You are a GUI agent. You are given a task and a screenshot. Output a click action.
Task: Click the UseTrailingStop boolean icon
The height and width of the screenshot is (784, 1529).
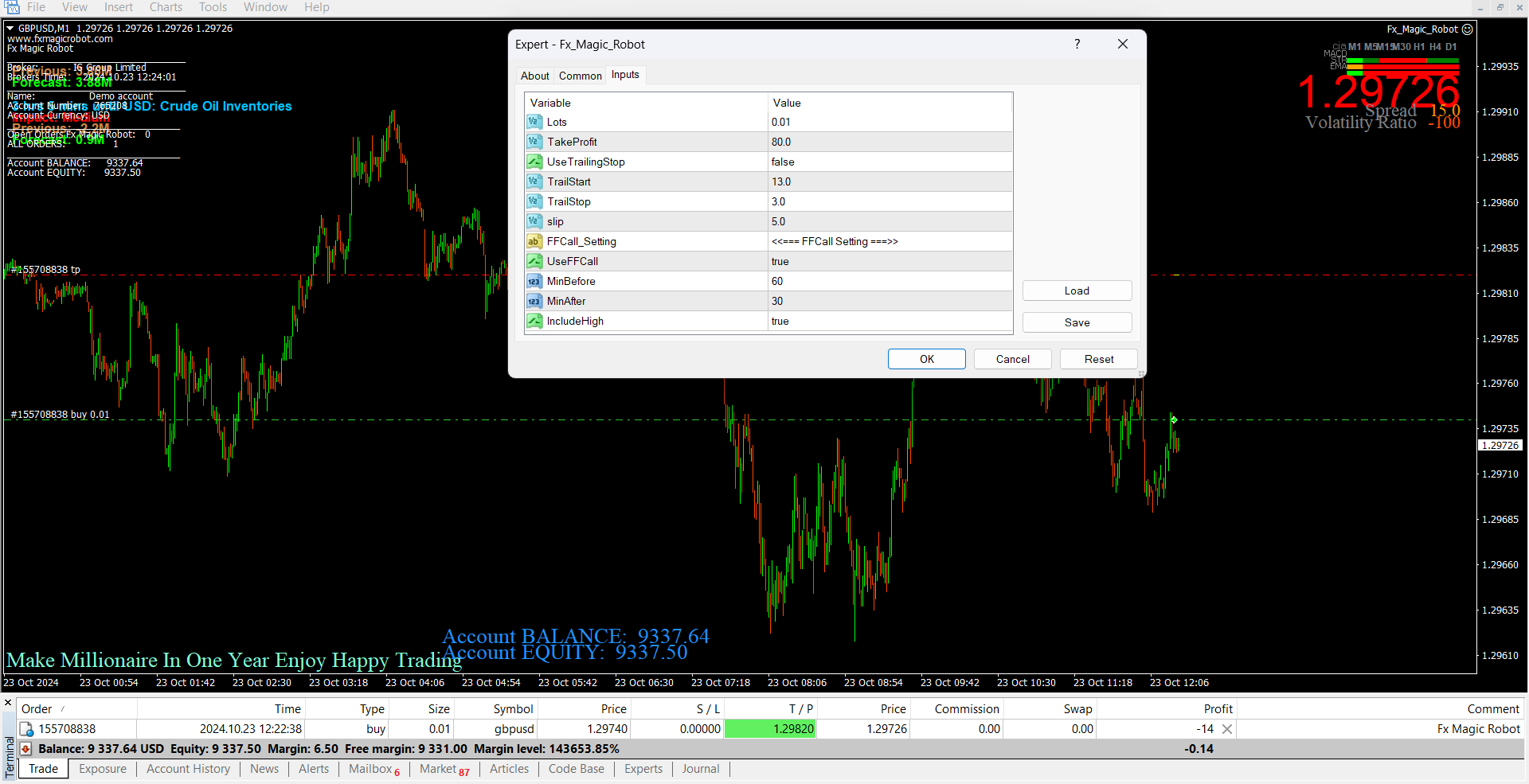tap(534, 162)
